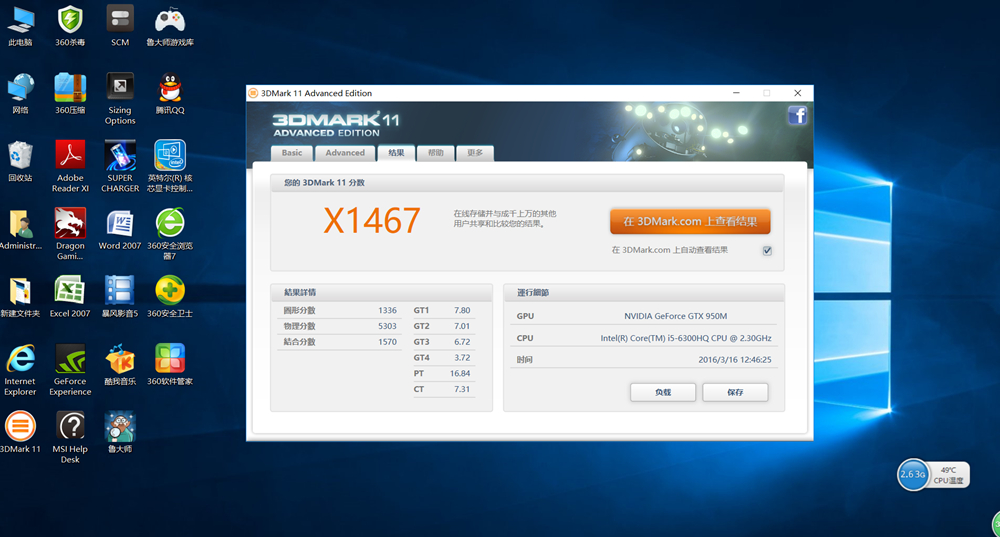
Task: Open Internet Explorer desktop icon
Action: point(20,360)
